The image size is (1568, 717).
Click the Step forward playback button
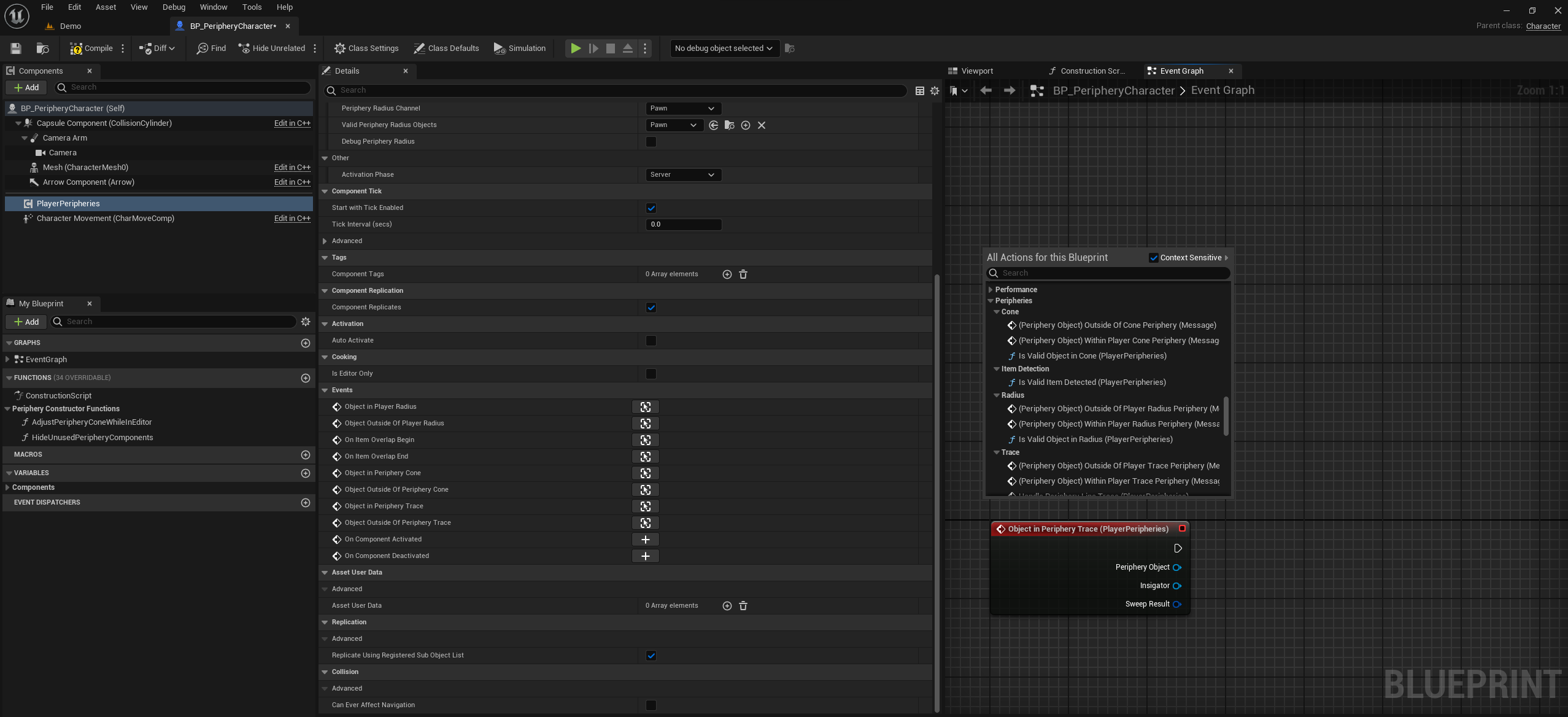593,48
